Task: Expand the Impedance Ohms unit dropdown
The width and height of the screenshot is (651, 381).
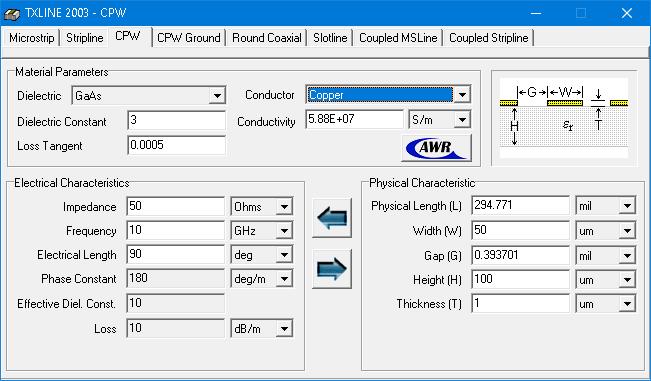Action: tap(284, 207)
